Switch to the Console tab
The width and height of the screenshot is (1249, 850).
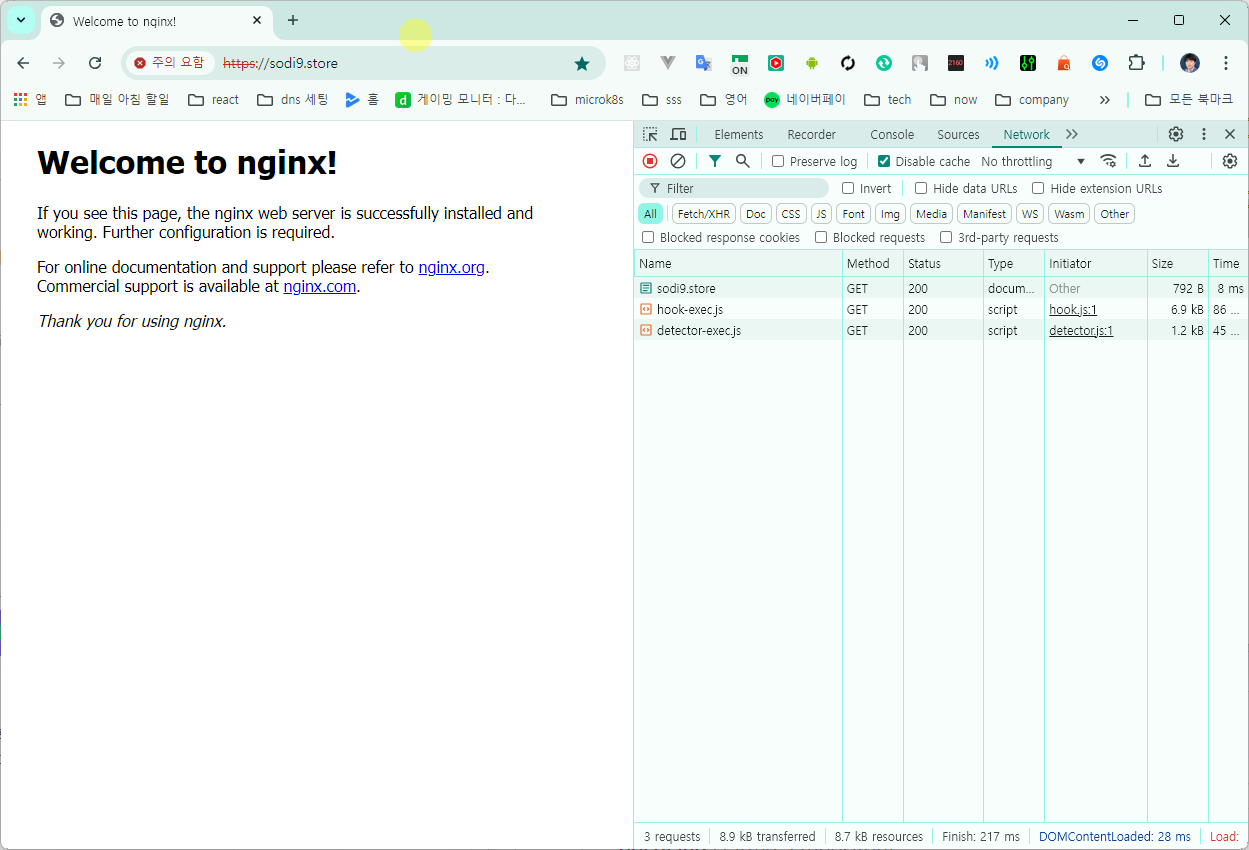pyautogui.click(x=892, y=134)
